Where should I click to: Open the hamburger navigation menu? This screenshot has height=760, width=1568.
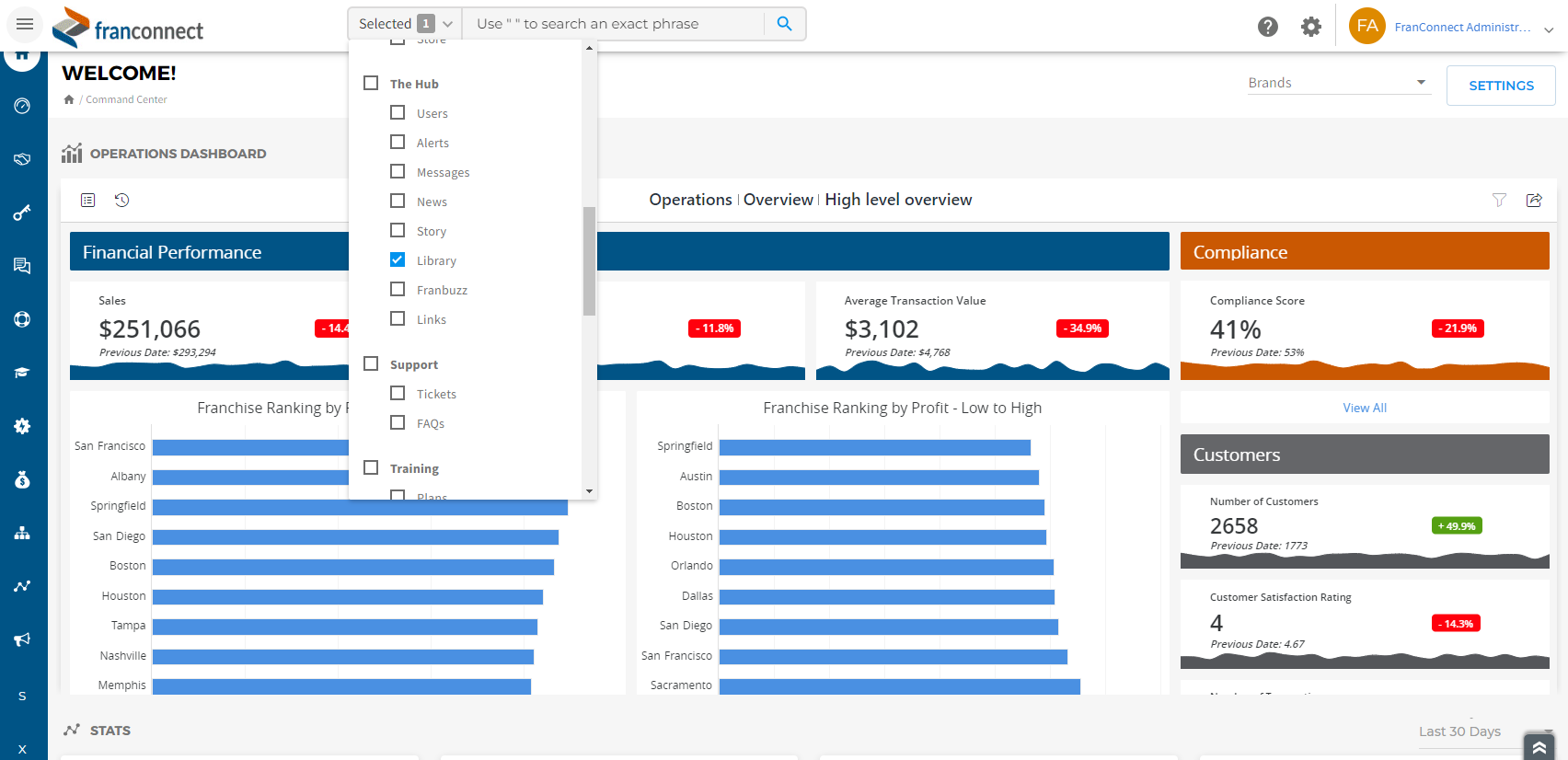25,24
